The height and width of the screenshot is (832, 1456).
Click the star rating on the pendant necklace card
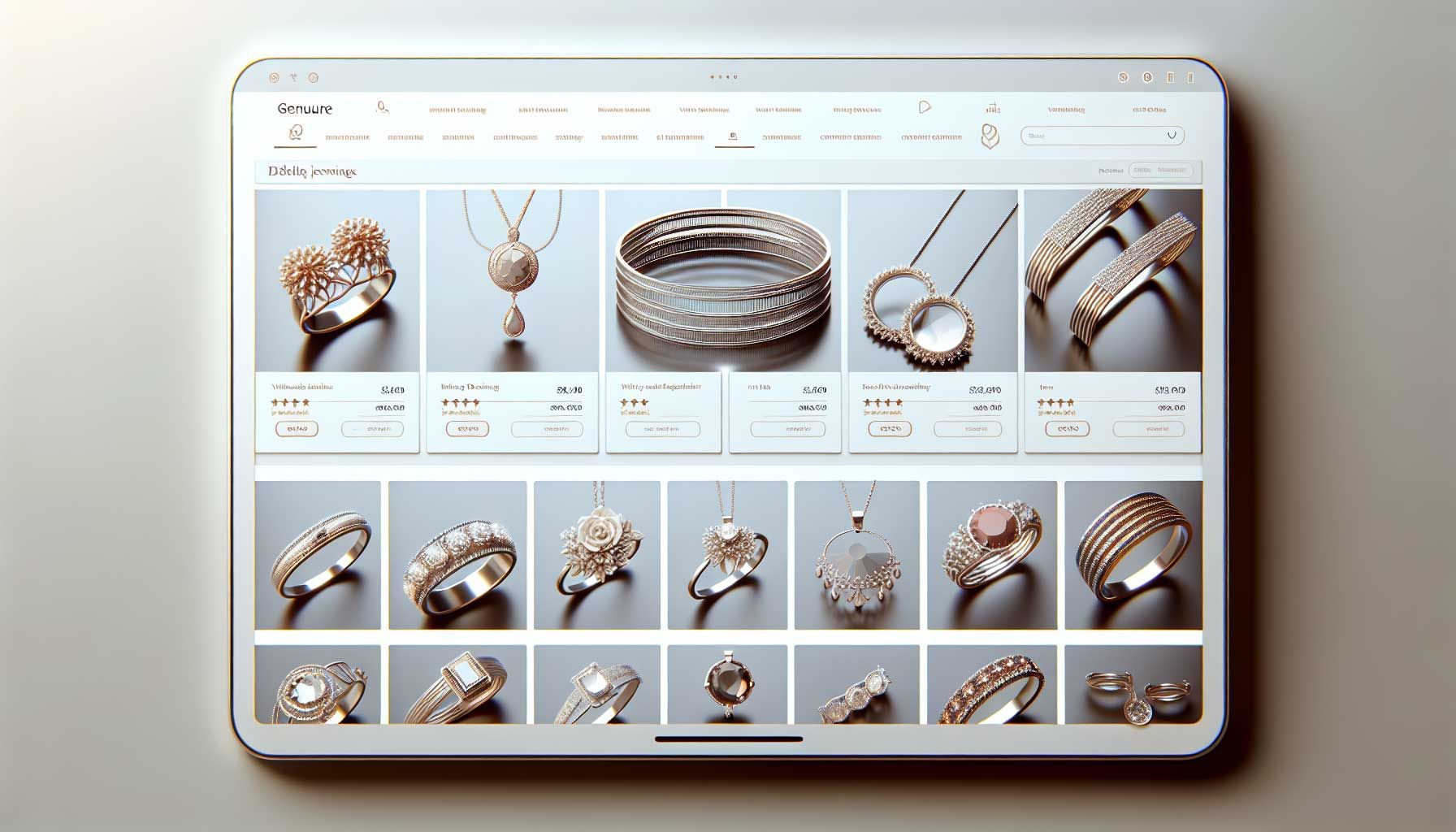[461, 403]
